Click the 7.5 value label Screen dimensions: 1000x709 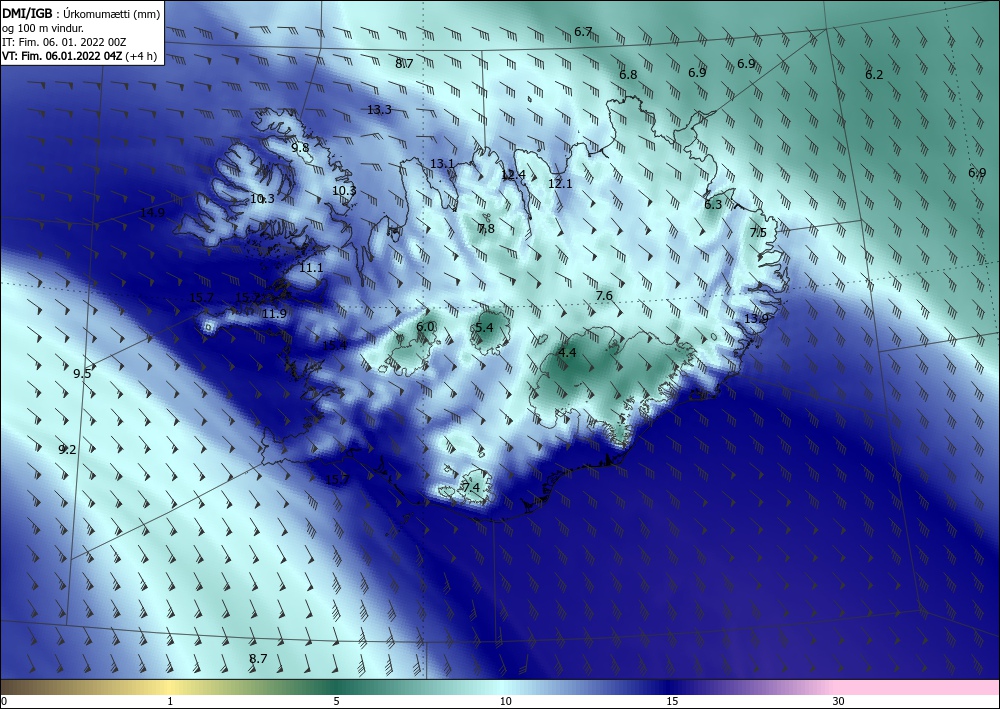click(x=758, y=233)
